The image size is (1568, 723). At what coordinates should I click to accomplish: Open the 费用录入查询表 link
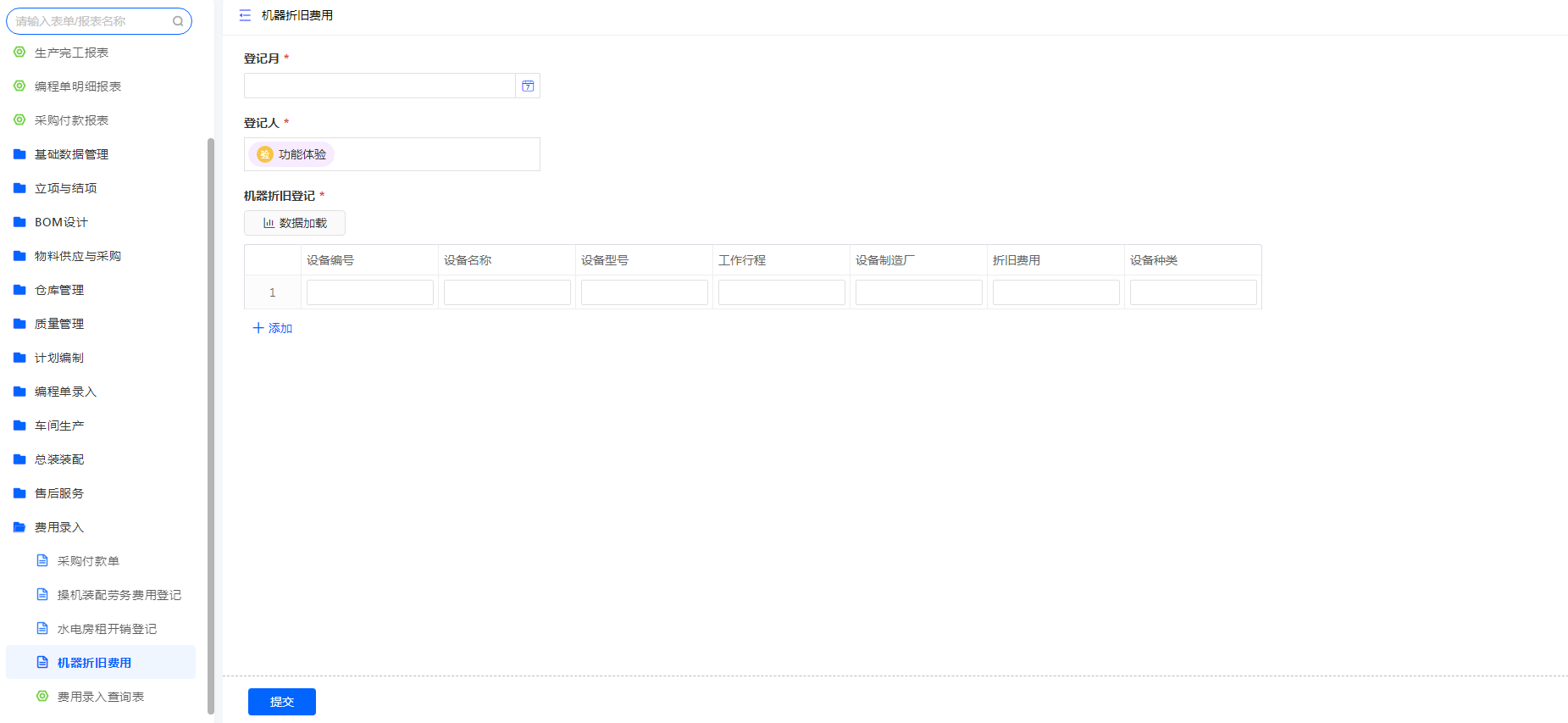tap(101, 697)
